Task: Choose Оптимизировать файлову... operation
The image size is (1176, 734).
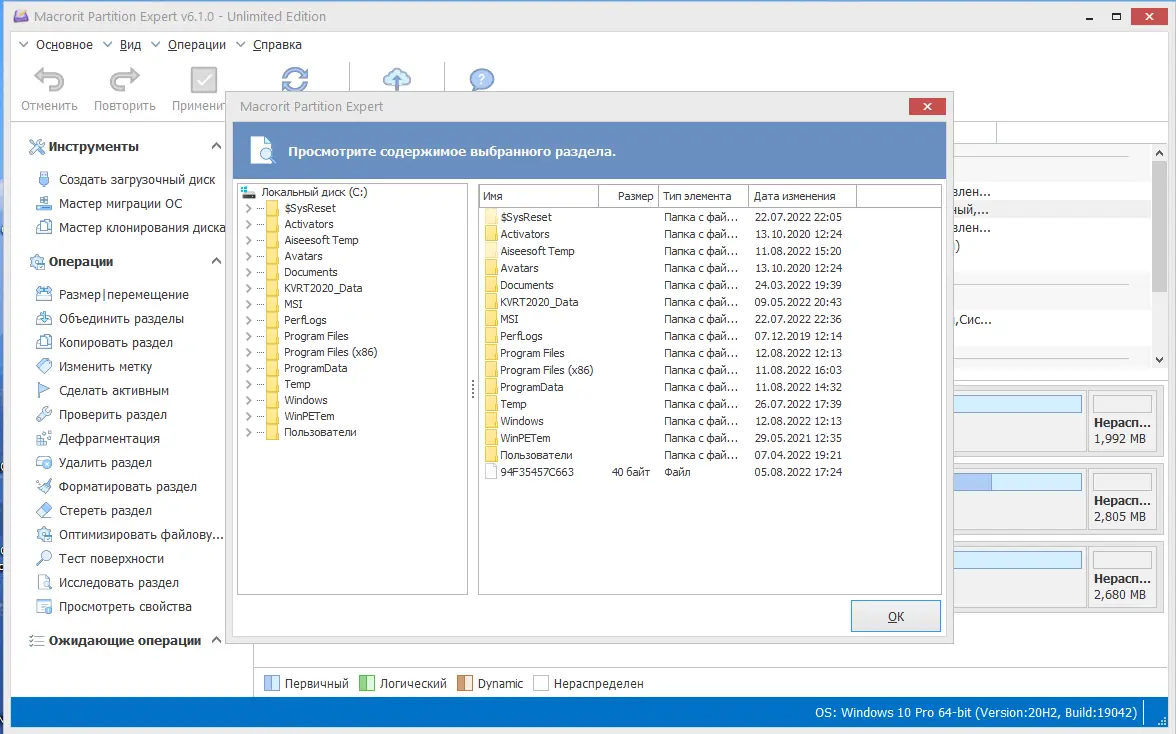Action: click(130, 535)
